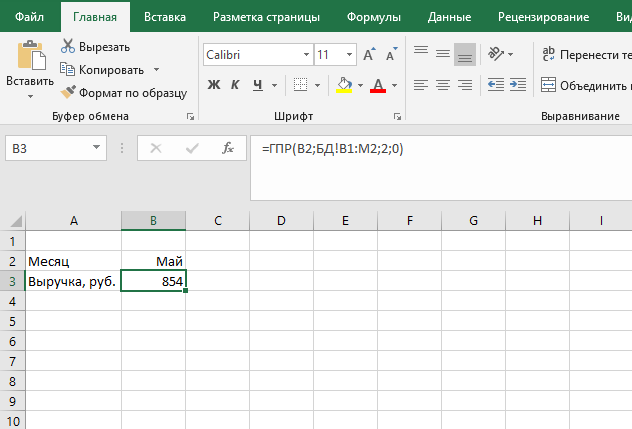Align text to bottom icon
The width and height of the screenshot is (632, 429).
click(465, 54)
